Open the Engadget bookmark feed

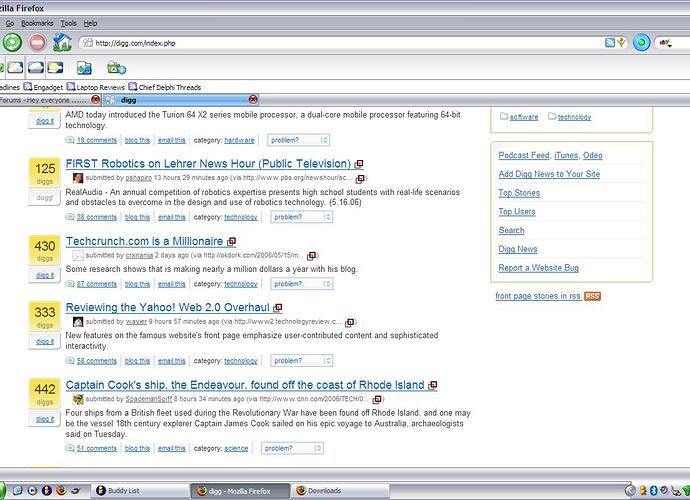pos(43,87)
